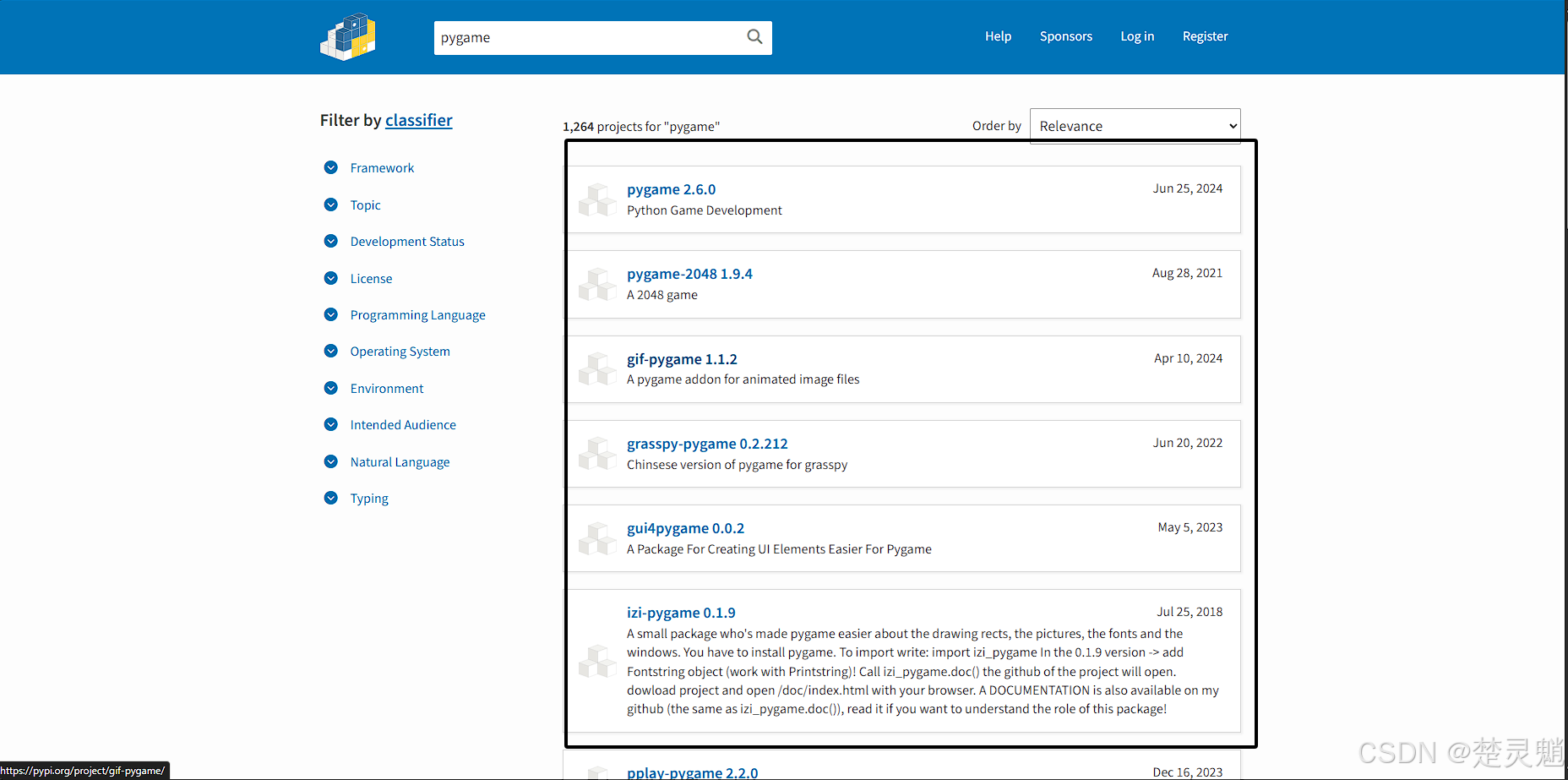
Task: Open the Help menu item
Action: tap(998, 36)
